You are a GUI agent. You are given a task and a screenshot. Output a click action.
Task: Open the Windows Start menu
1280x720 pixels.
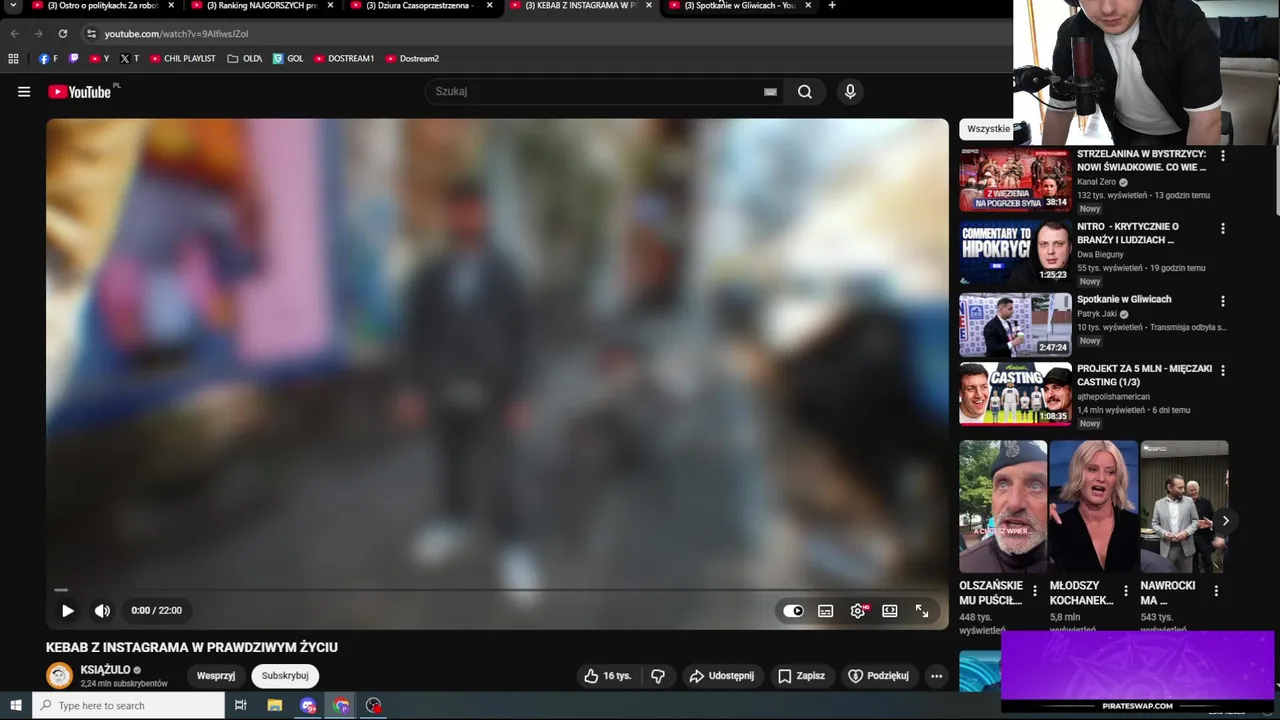[x=15, y=706]
